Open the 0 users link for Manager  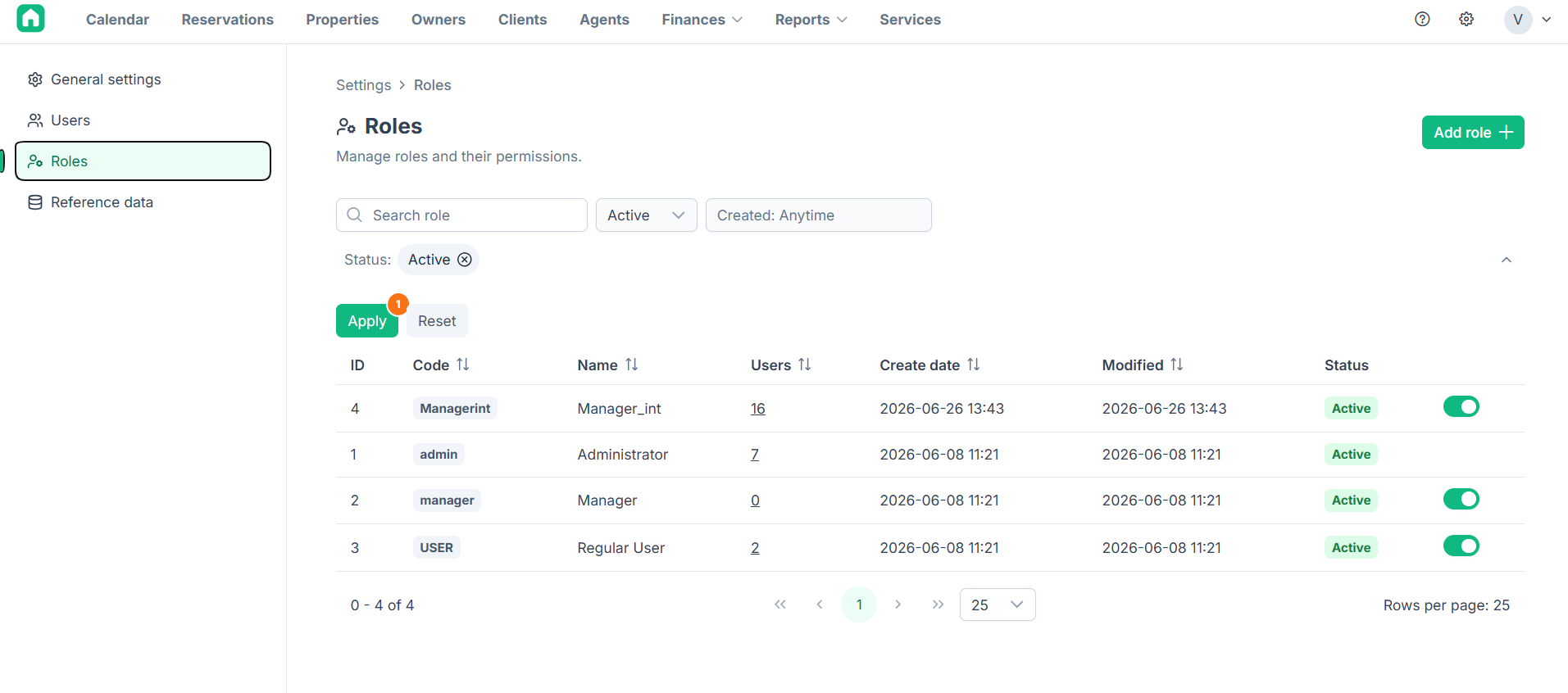[755, 500]
